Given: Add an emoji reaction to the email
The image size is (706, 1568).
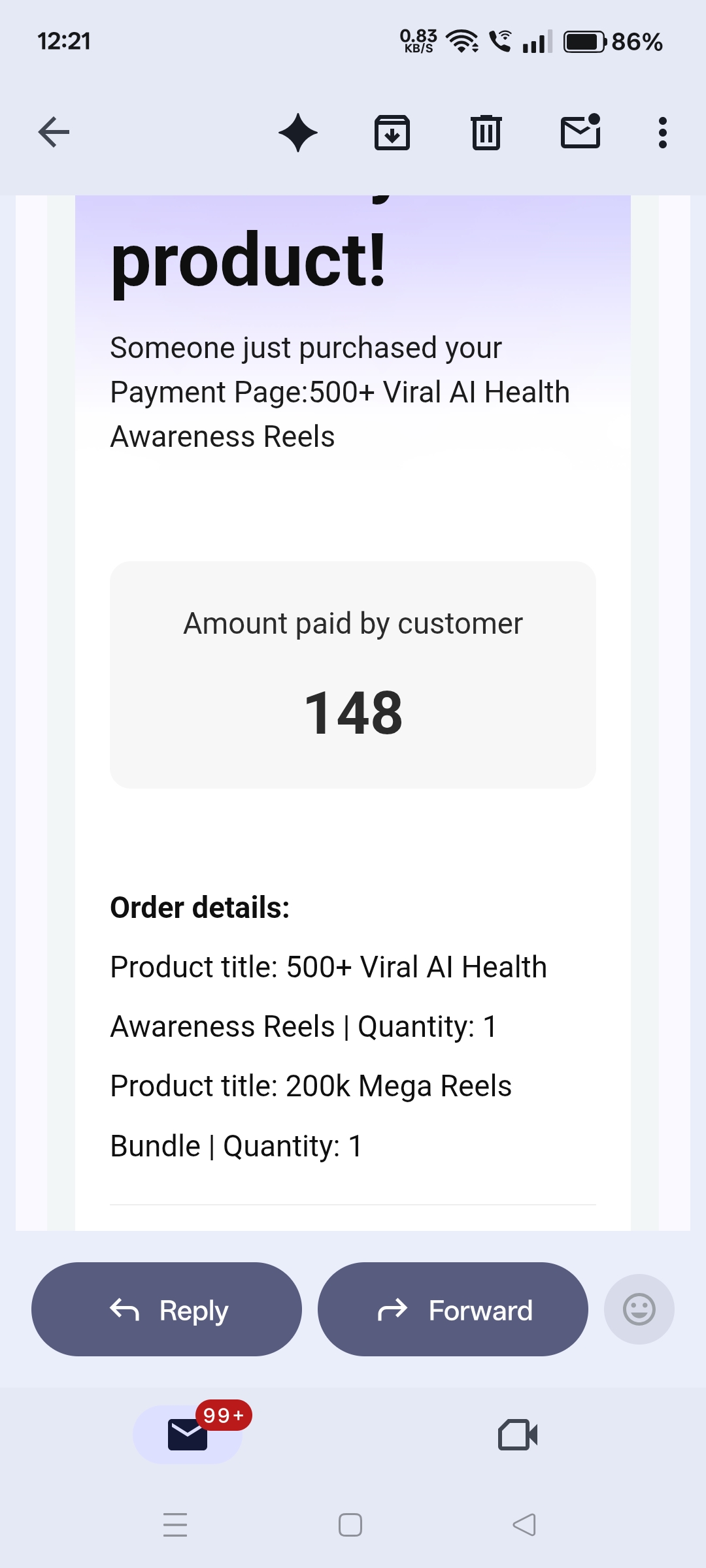Looking at the screenshot, I should click(x=639, y=1309).
